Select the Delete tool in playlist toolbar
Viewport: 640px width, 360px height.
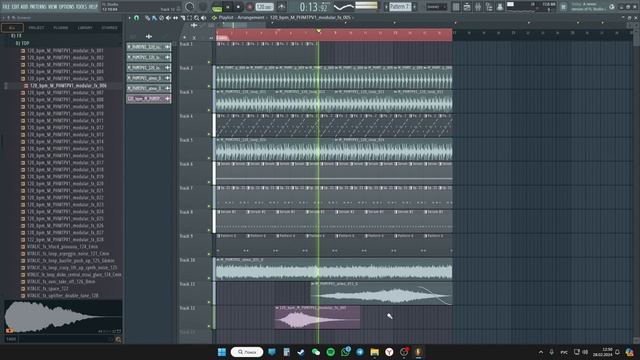pos(161,18)
